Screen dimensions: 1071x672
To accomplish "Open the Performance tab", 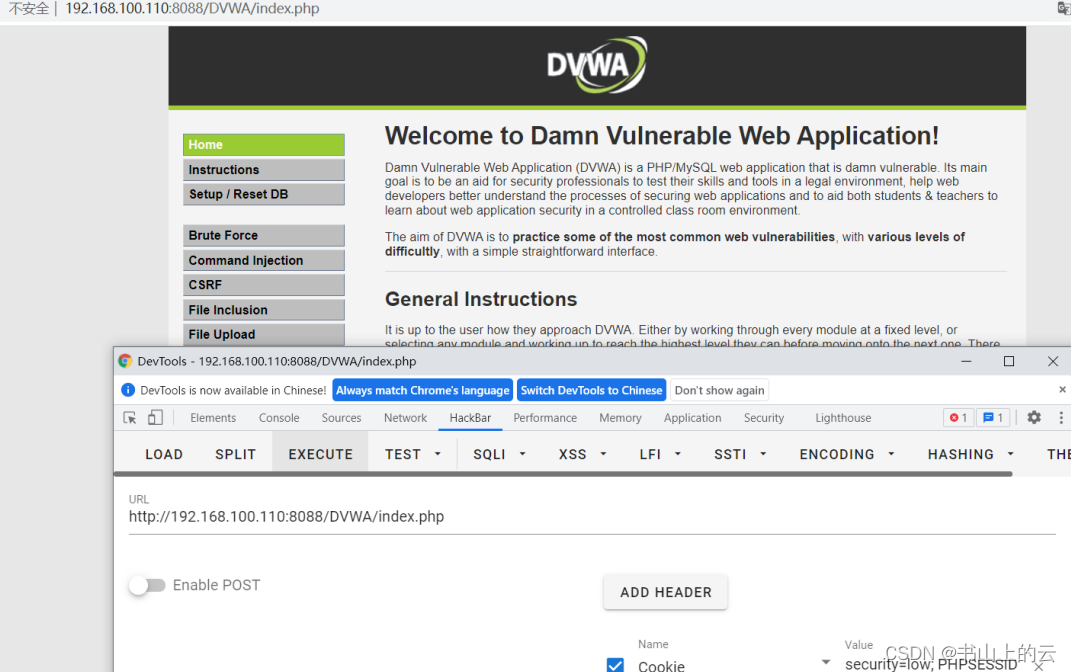I will click(545, 417).
